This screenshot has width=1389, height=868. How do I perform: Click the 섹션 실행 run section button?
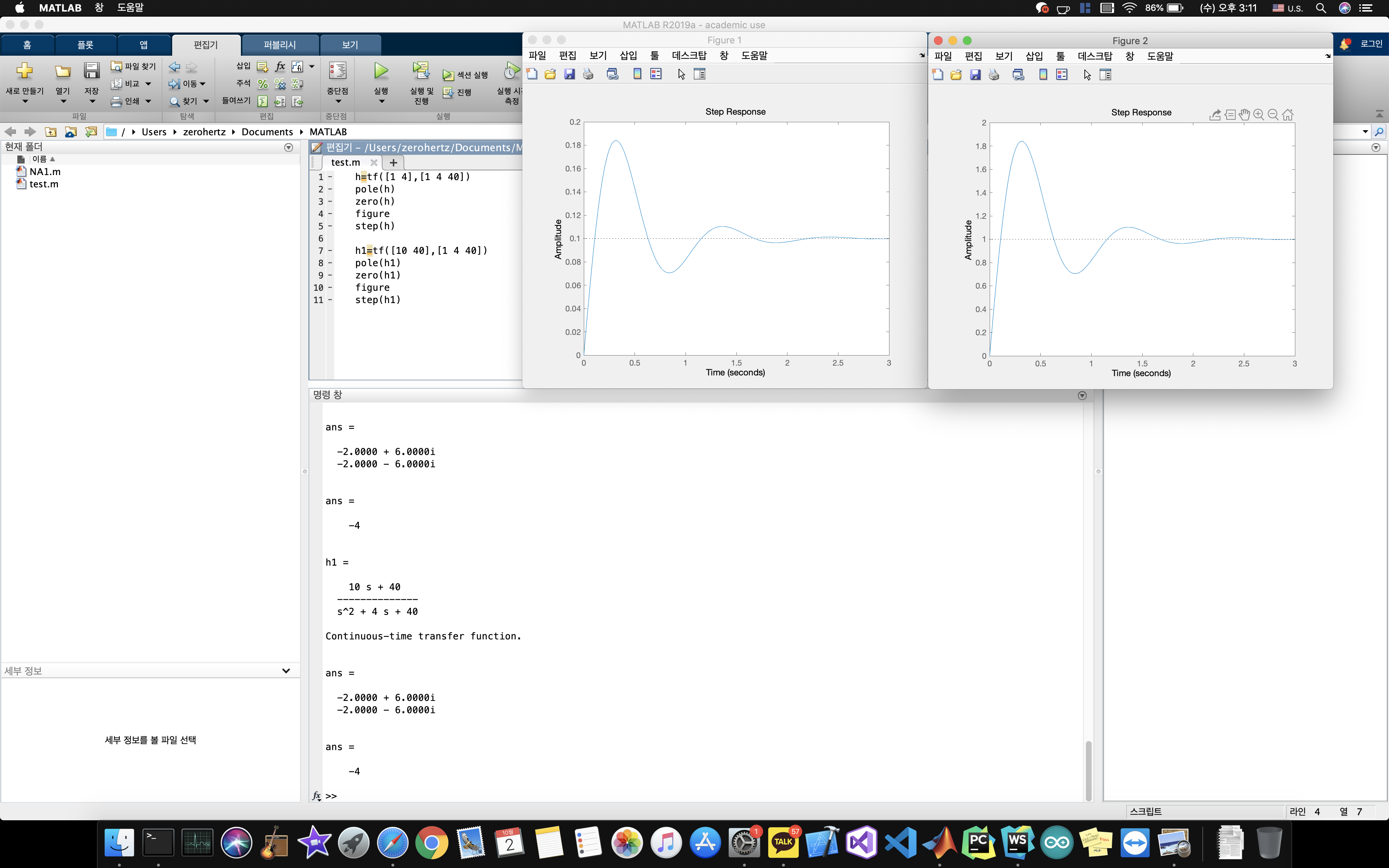[465, 75]
